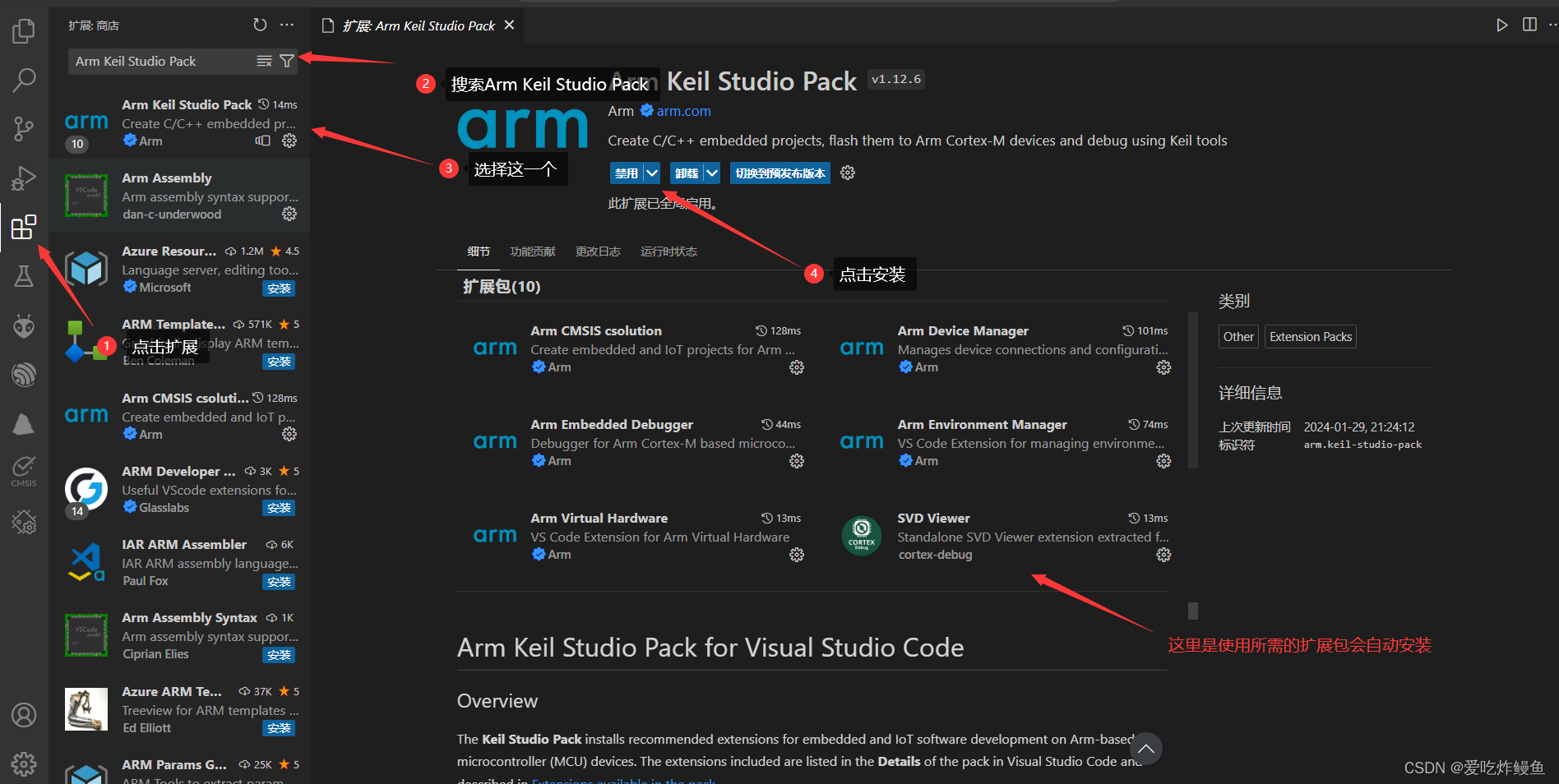The width and height of the screenshot is (1559, 784).
Task: Refresh the extensions marketplace list
Action: coord(260,25)
